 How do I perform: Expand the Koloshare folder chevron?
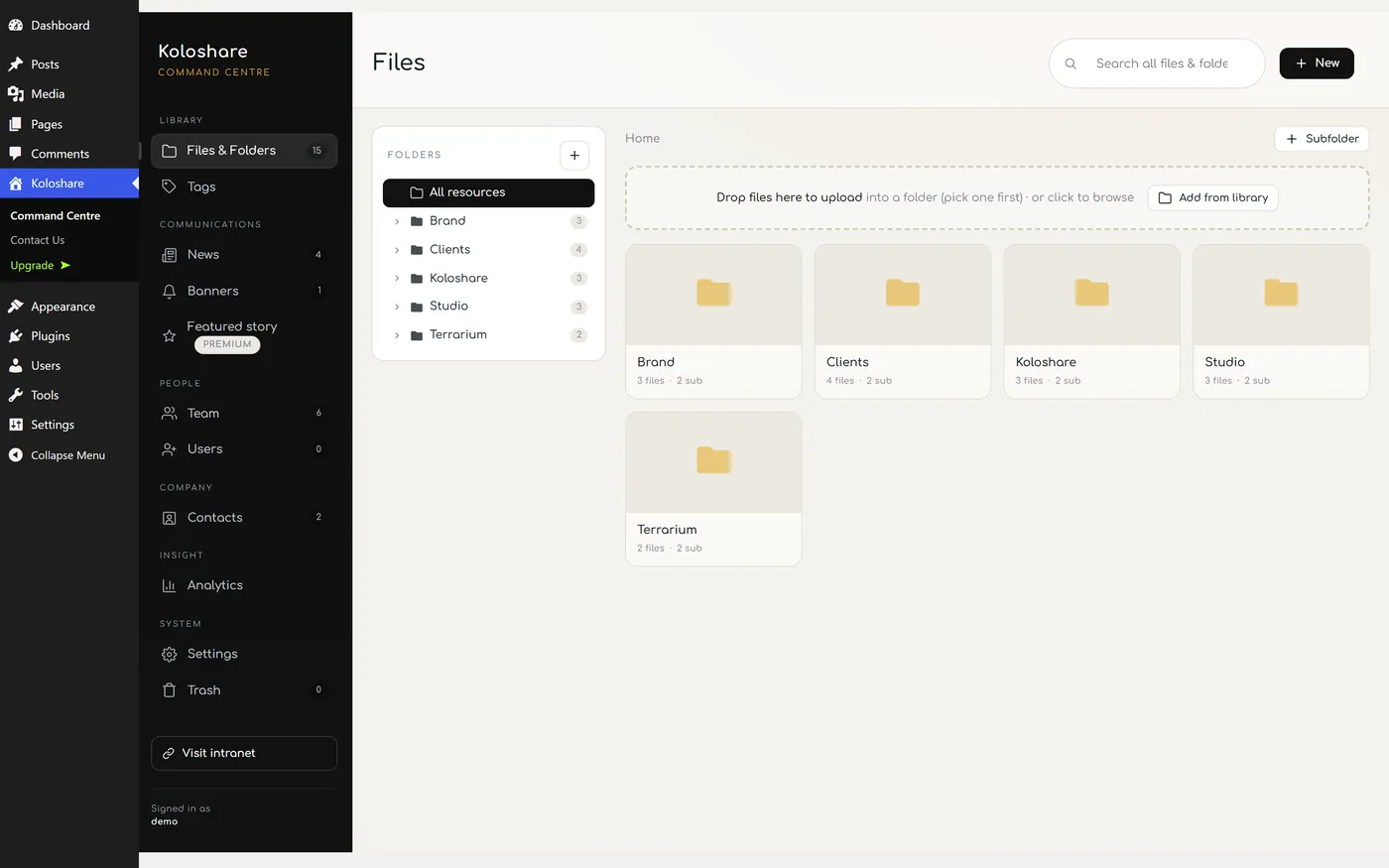[397, 279]
